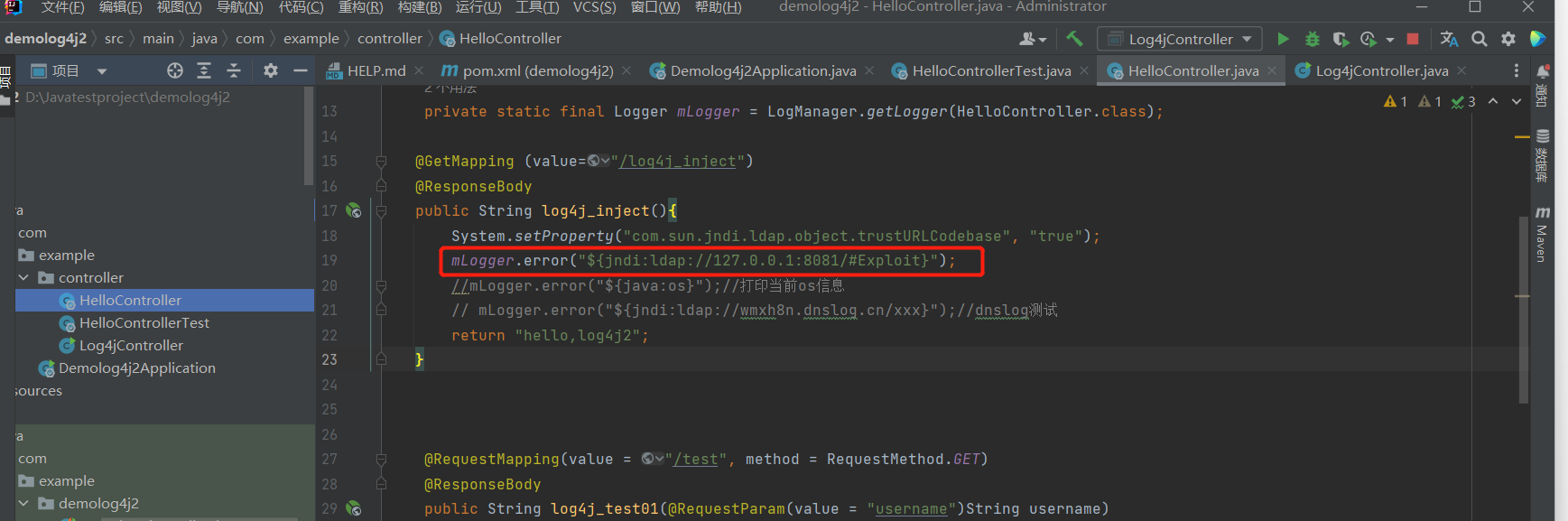The image size is (1568, 521).
Task: Click the example breadcrumb
Action: coord(311,39)
